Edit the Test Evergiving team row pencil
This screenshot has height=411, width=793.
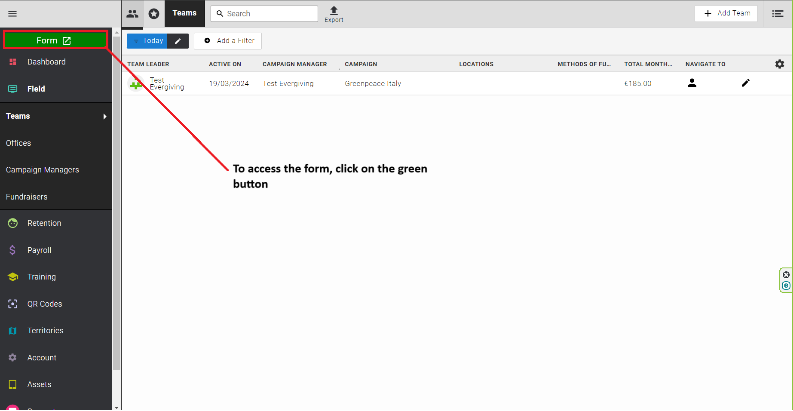[x=745, y=83]
